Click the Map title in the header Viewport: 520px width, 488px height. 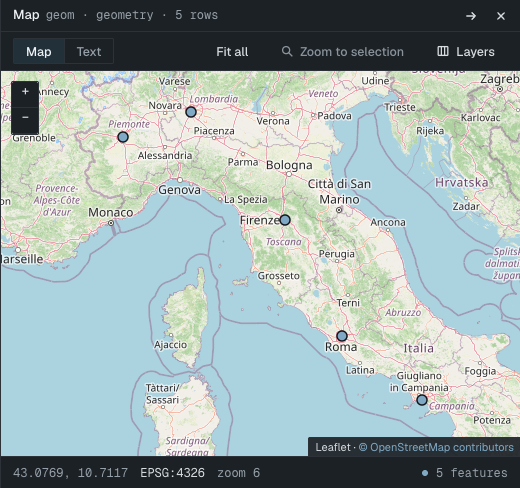[x=26, y=15]
